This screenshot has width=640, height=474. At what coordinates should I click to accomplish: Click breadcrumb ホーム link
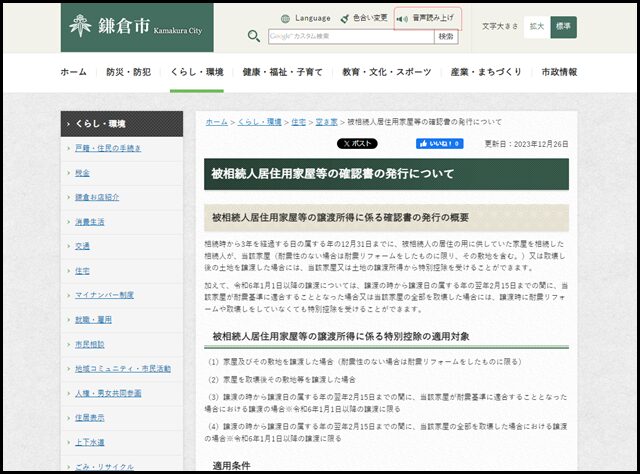(217, 122)
